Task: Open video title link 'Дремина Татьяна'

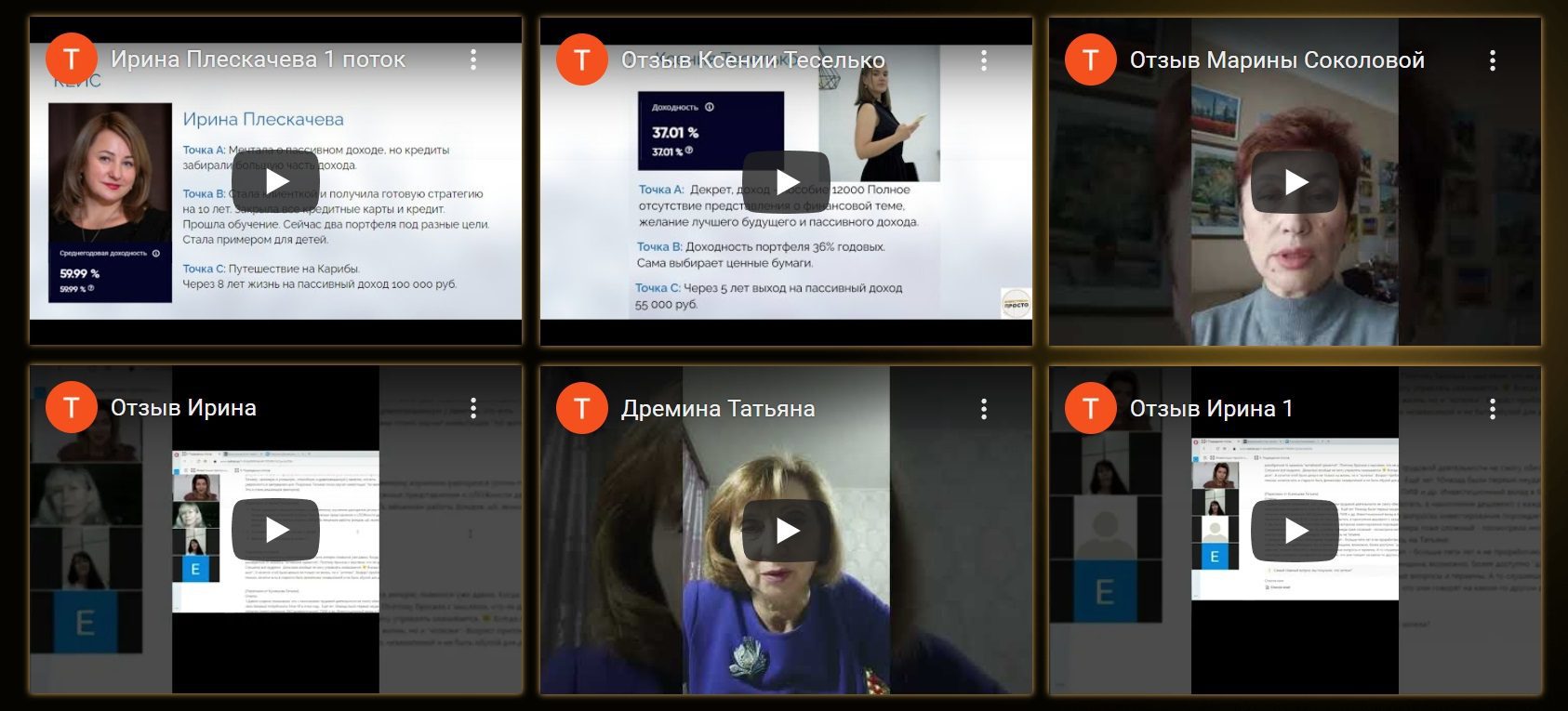Action: point(718,409)
